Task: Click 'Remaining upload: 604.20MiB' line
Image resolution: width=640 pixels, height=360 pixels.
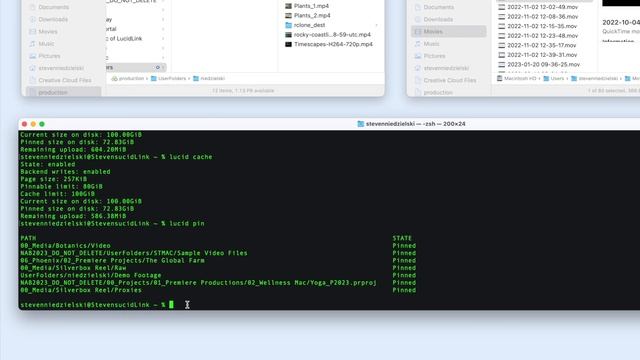Action: (73, 149)
